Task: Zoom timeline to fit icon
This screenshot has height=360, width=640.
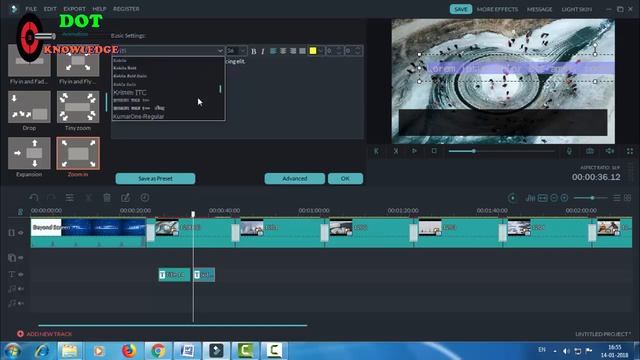Action: click(542, 198)
